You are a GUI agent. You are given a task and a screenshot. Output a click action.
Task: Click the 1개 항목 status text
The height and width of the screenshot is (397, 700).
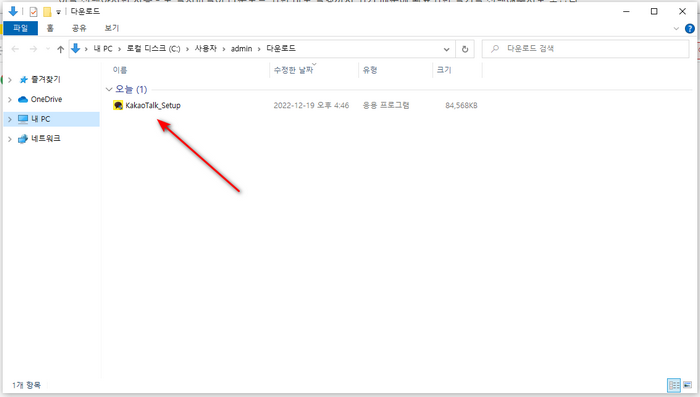pos(26,385)
